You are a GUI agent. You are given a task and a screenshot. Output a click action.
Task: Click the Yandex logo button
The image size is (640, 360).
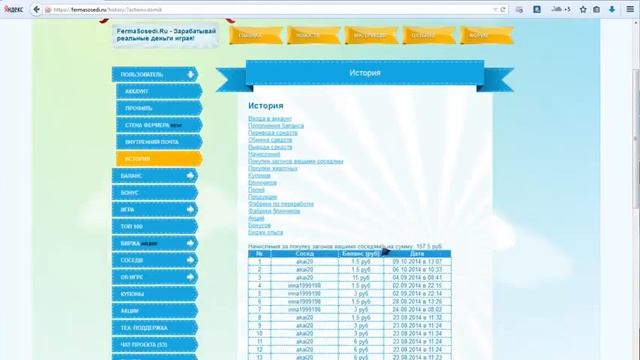click(x=13, y=9)
